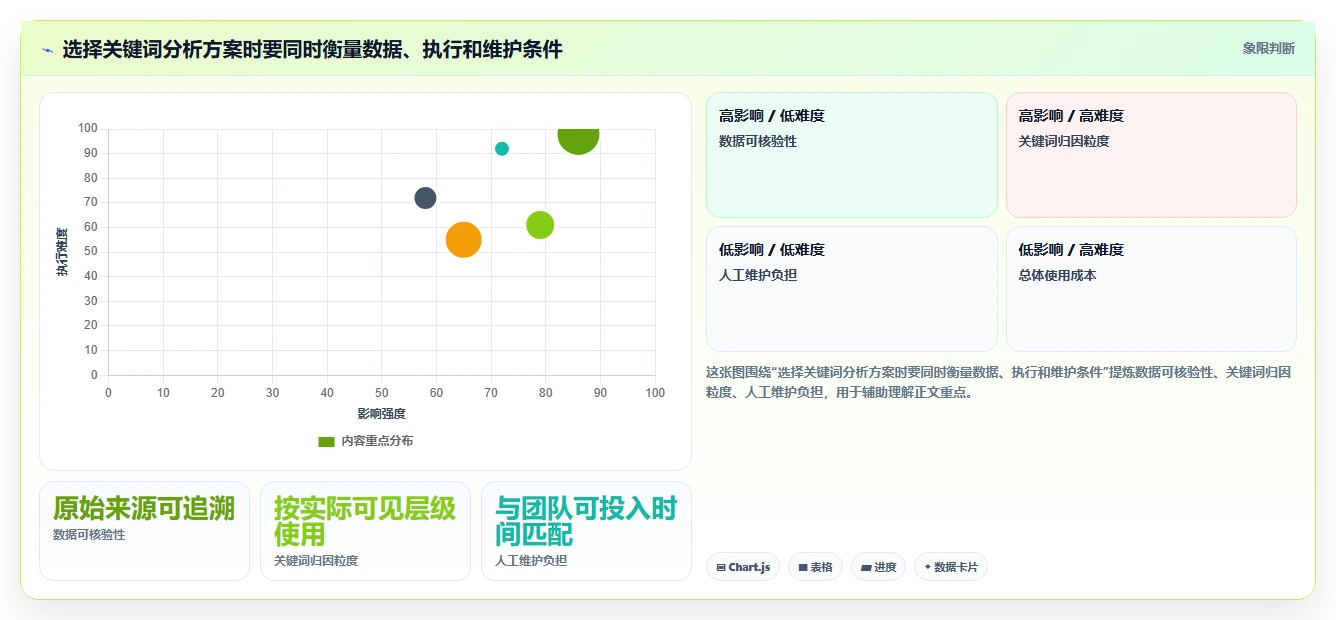Click the lightning icon beside the title

[48, 49]
